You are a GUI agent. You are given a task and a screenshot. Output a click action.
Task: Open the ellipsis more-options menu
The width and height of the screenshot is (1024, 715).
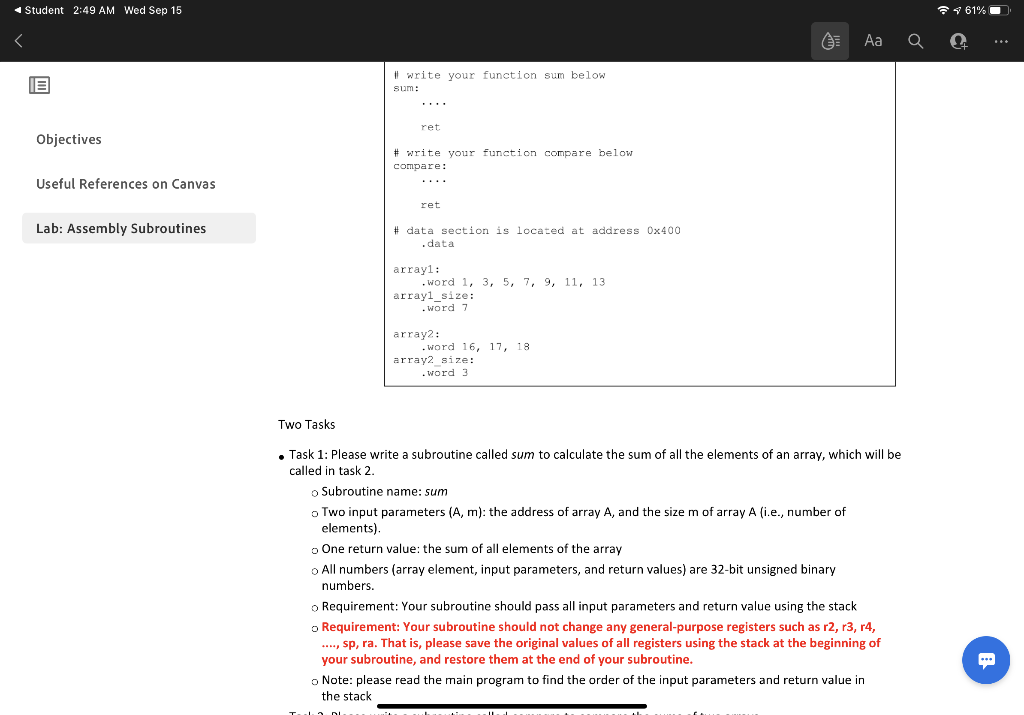(x=1000, y=40)
